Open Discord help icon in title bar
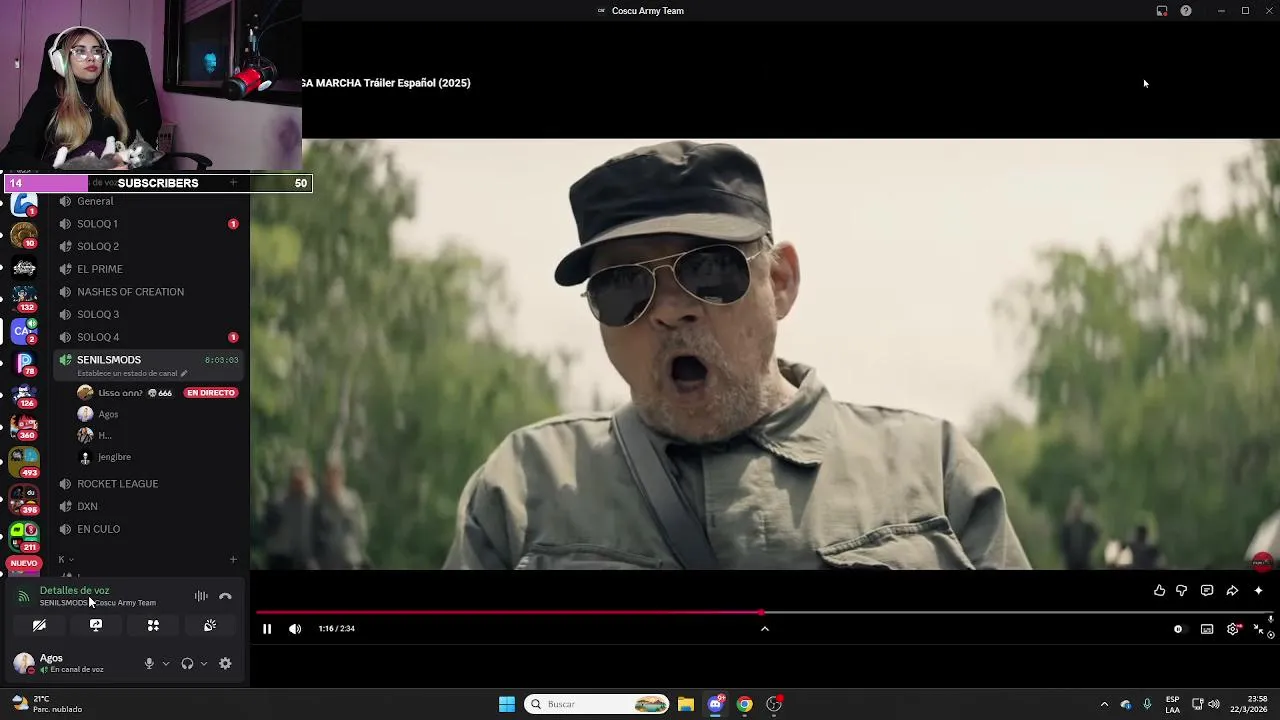Image resolution: width=1280 pixels, height=720 pixels. click(1186, 11)
